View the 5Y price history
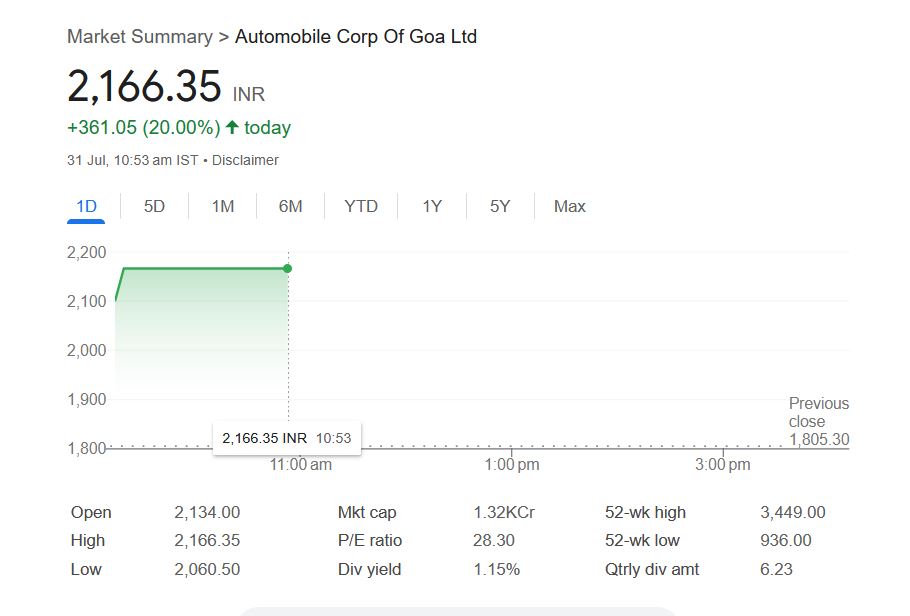This screenshot has width=910, height=616. coord(500,207)
